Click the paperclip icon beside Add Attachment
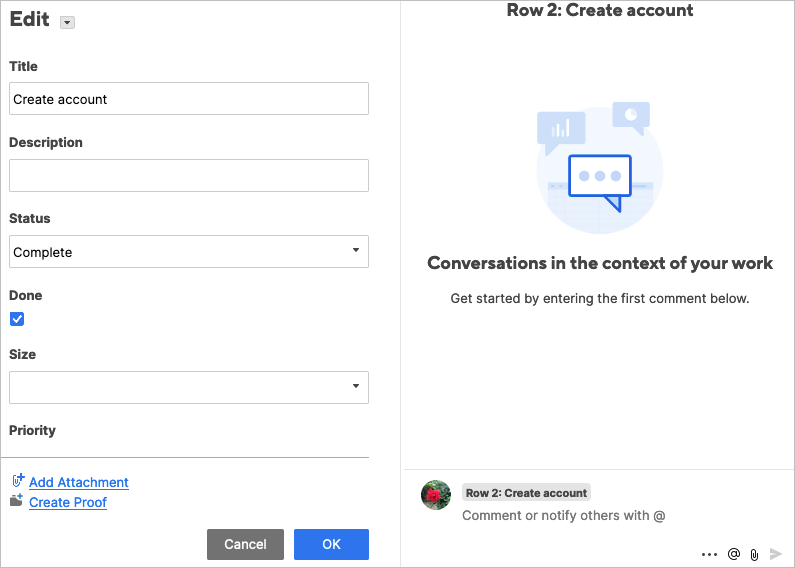 [17, 481]
